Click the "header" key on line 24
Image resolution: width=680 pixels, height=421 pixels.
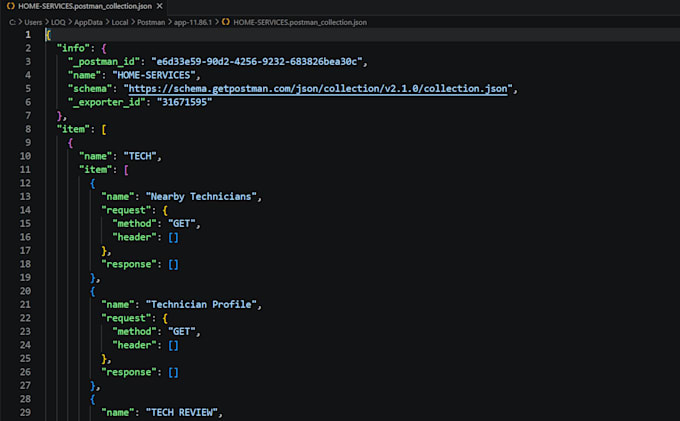click(134, 345)
